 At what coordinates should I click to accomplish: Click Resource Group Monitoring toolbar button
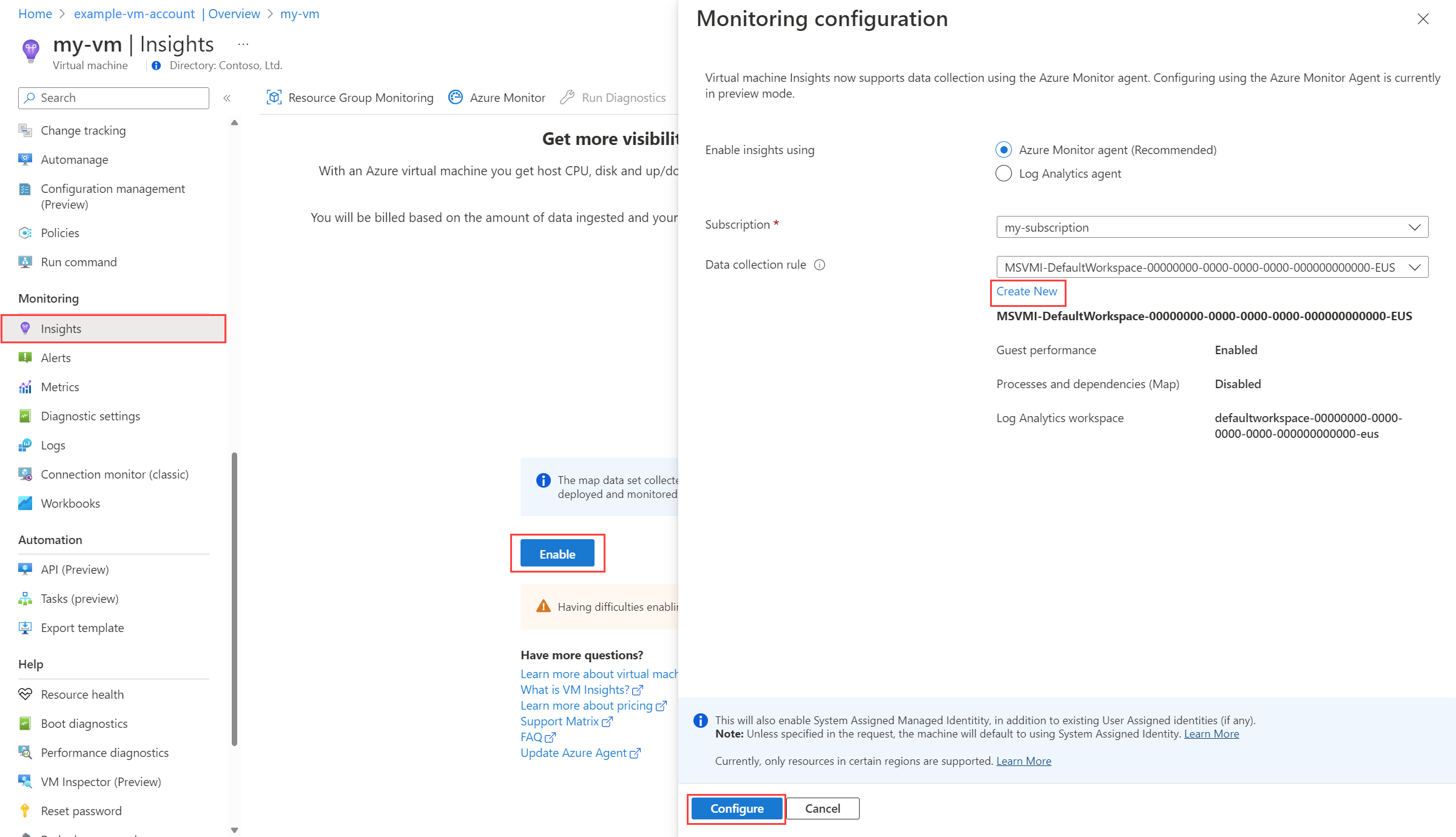[x=350, y=98]
